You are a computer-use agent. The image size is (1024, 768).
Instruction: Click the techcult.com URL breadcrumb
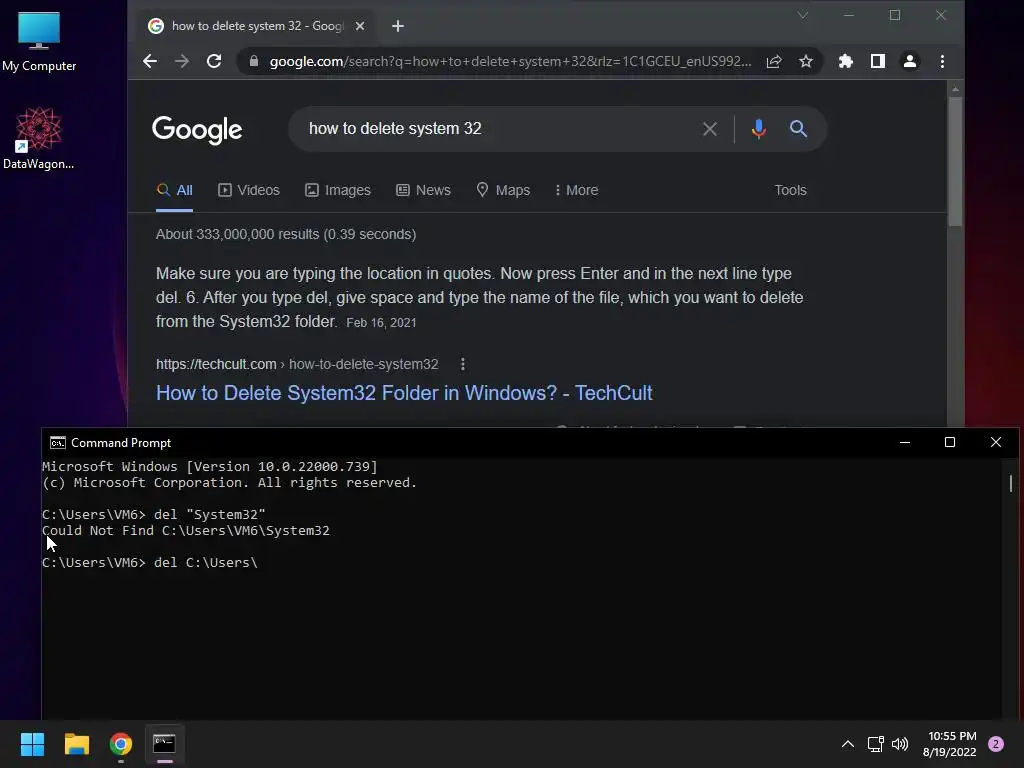(297, 364)
